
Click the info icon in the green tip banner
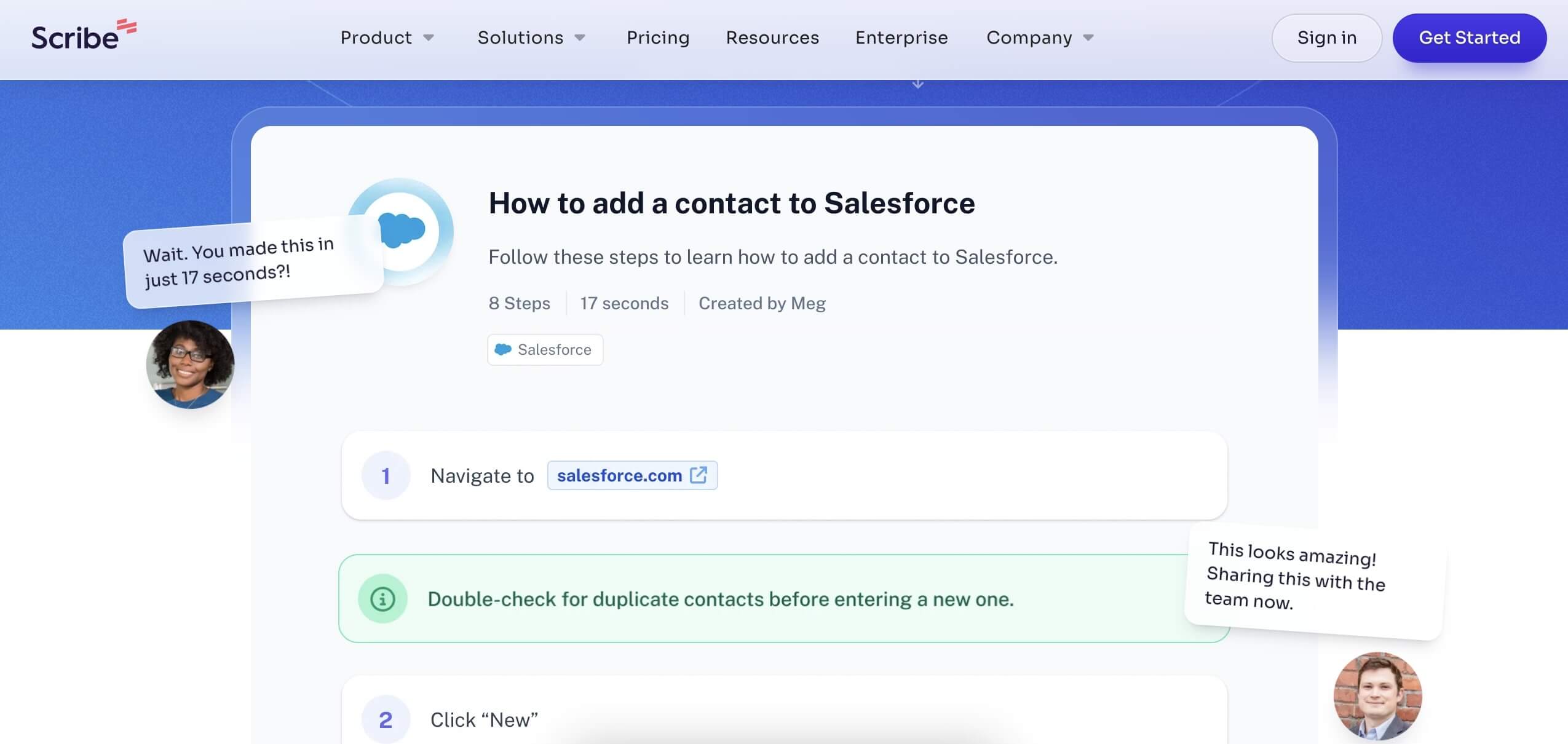[383, 598]
